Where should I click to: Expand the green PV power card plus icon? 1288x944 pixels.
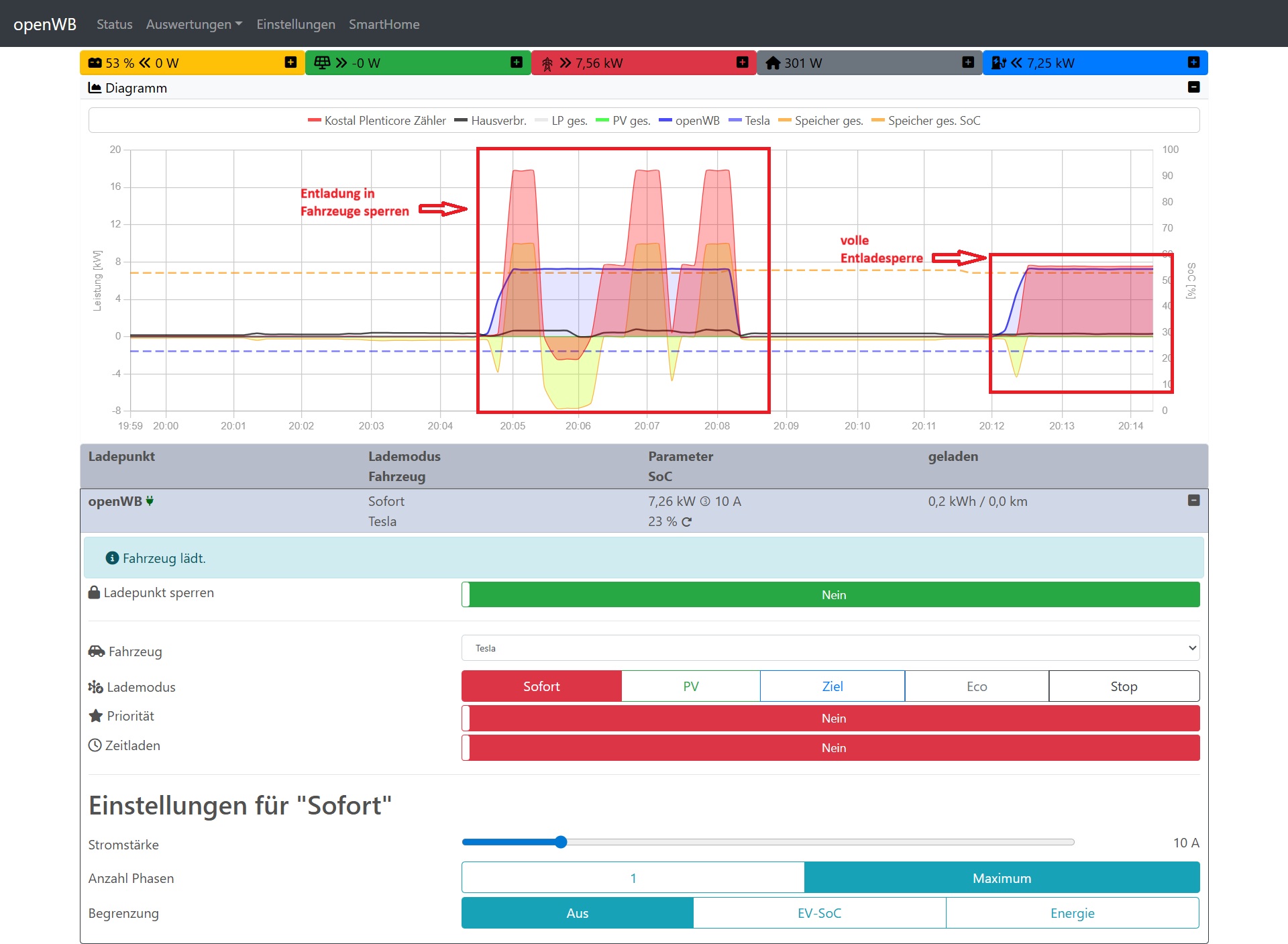[516, 62]
